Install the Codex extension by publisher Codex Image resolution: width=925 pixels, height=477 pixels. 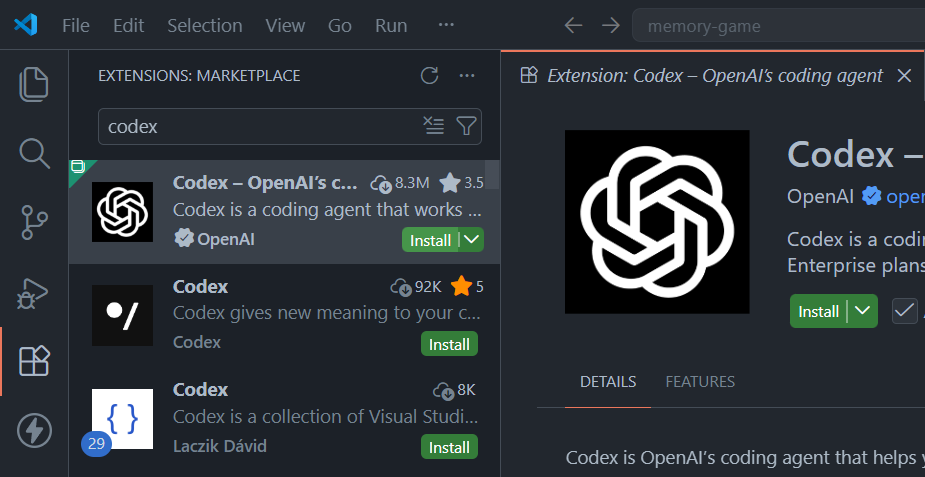pyautogui.click(x=450, y=344)
